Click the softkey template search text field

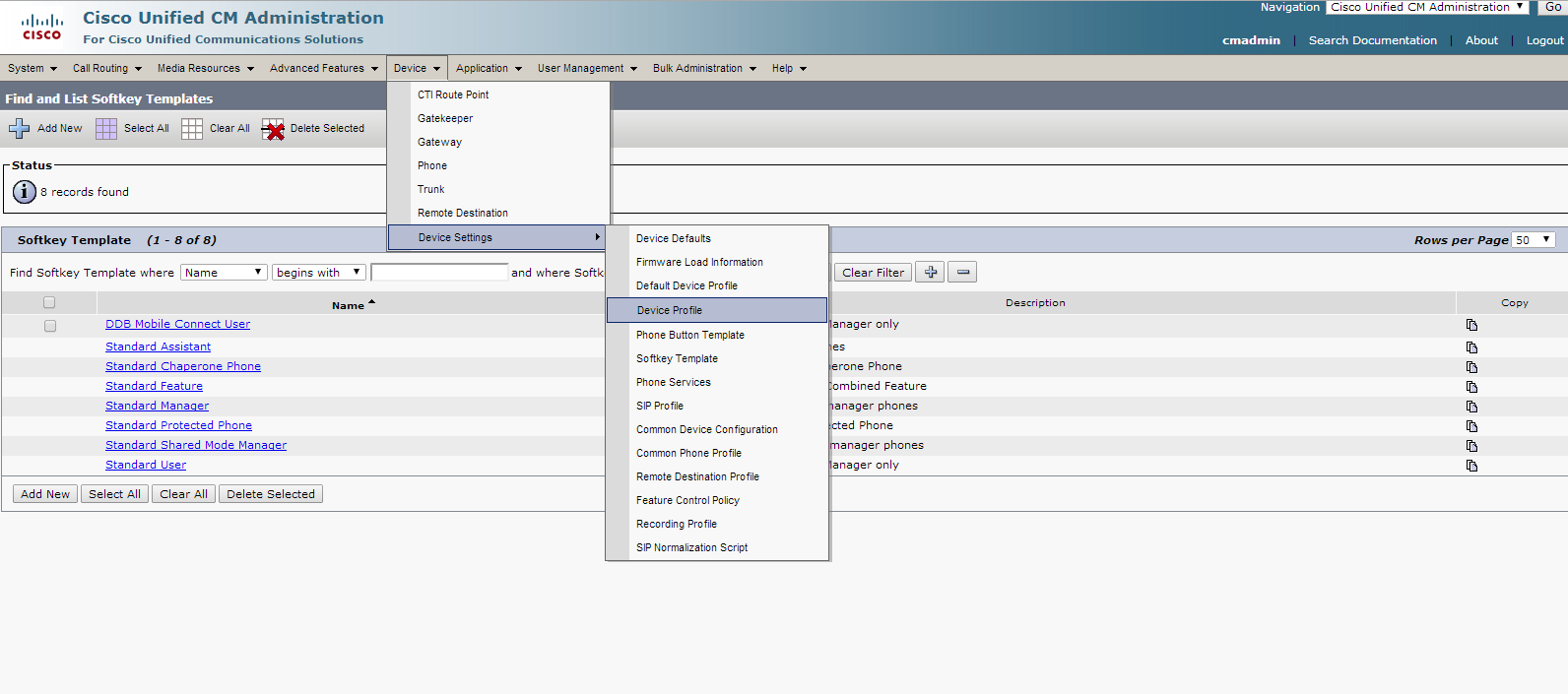(x=439, y=273)
